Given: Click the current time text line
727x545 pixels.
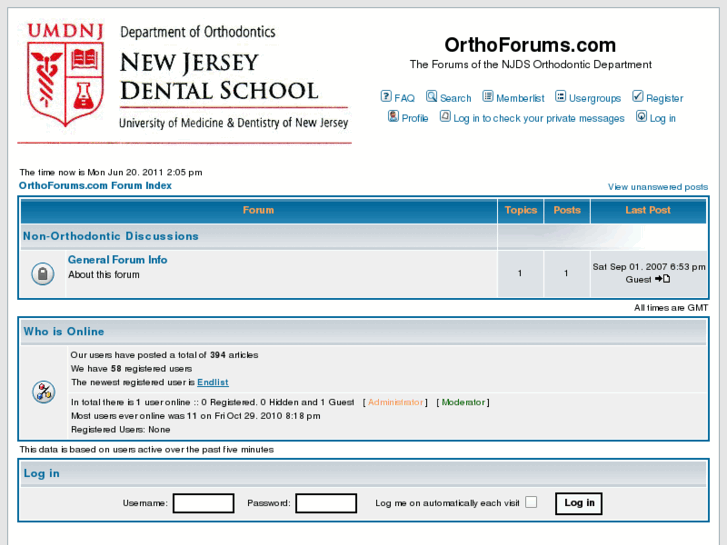Looking at the screenshot, I should [111, 172].
